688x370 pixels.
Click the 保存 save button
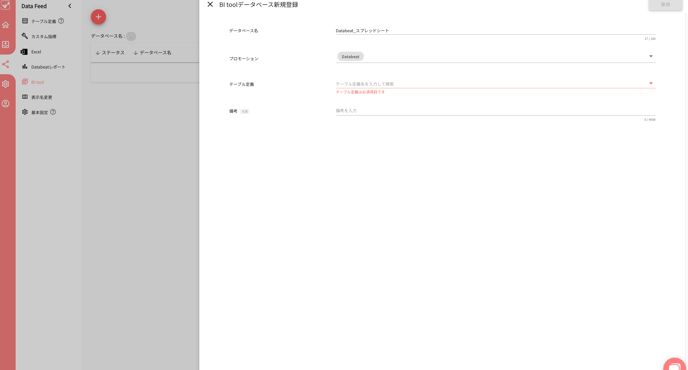665,4
